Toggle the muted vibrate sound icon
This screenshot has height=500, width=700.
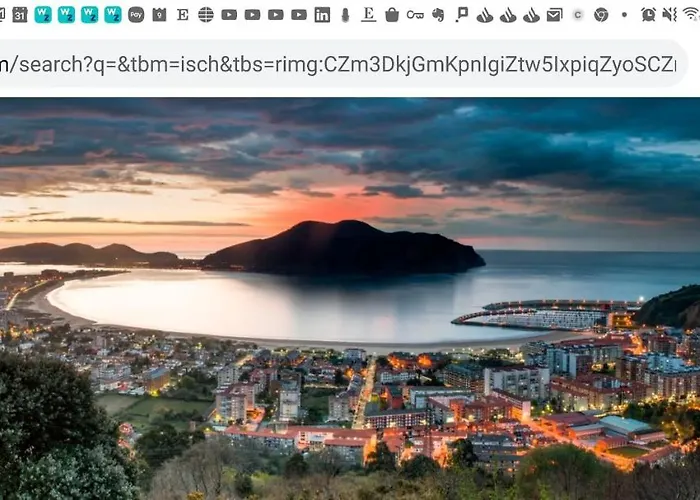tap(668, 15)
